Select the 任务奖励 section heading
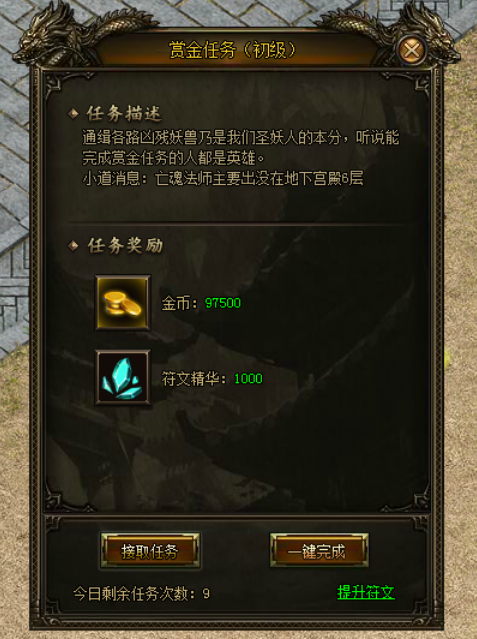The height and width of the screenshot is (639, 477). [x=125, y=246]
